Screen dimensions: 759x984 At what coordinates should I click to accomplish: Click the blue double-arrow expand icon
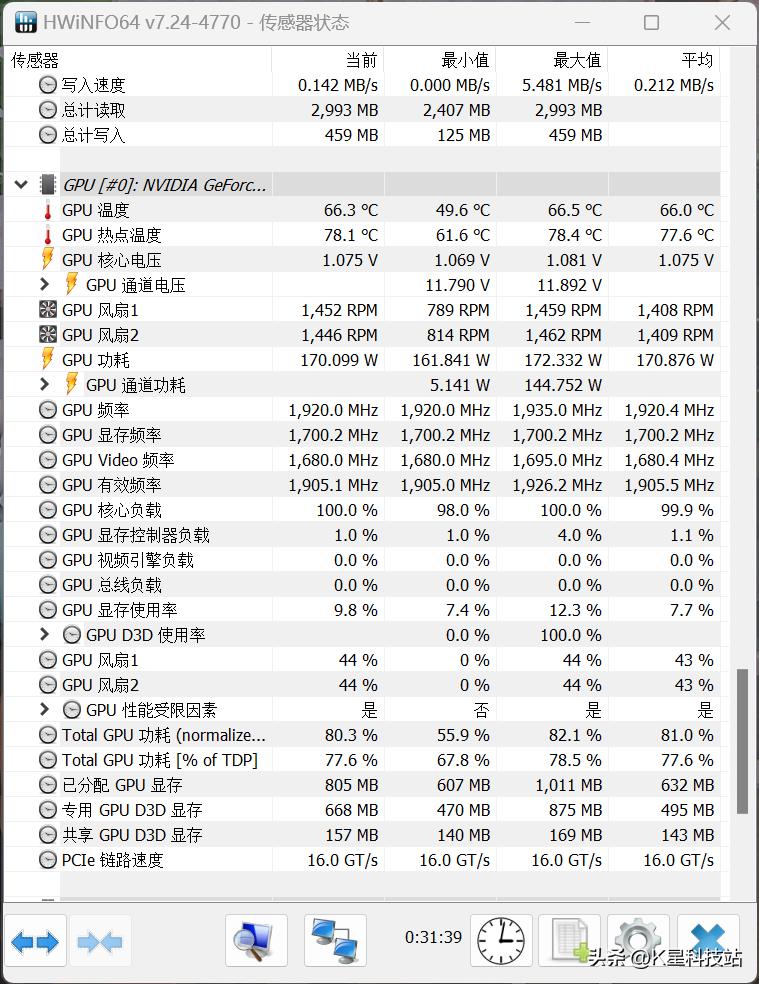36,940
